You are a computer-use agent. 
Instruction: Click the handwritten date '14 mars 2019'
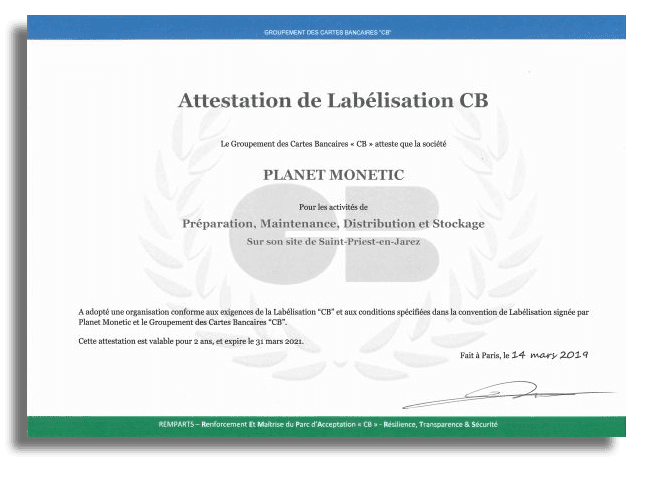(x=550, y=355)
